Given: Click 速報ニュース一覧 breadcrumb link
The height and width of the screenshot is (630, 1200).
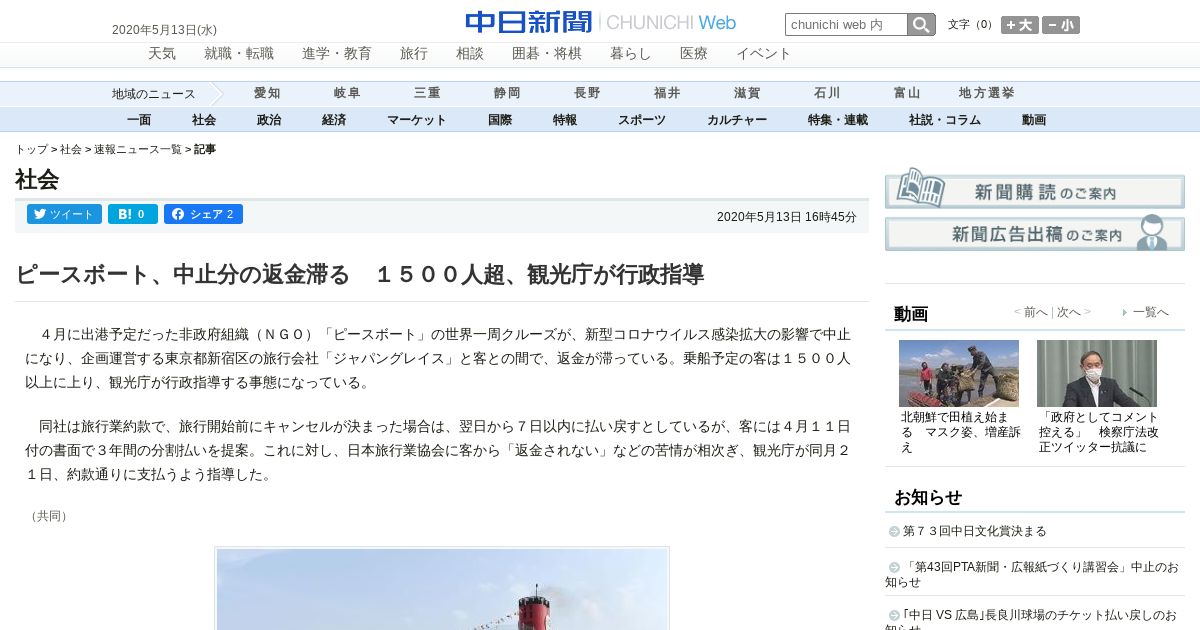Looking at the screenshot, I should [138, 149].
